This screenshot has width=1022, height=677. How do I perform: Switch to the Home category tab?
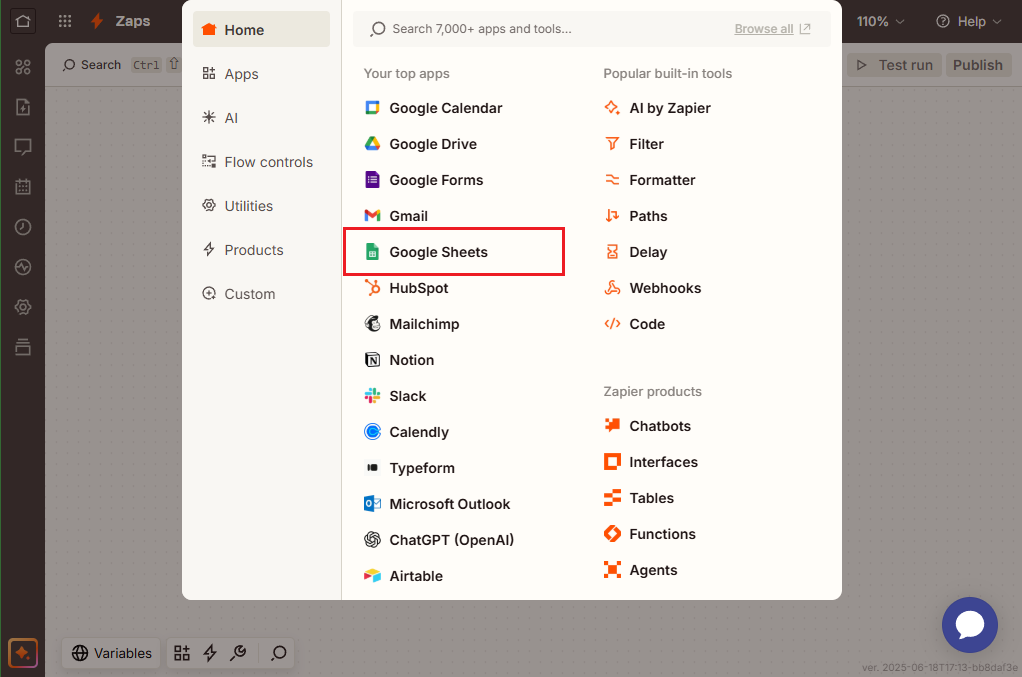click(261, 29)
